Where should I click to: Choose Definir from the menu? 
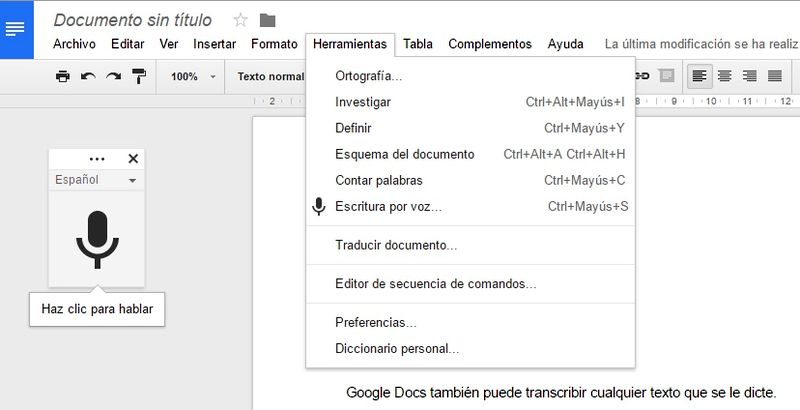[470, 128]
